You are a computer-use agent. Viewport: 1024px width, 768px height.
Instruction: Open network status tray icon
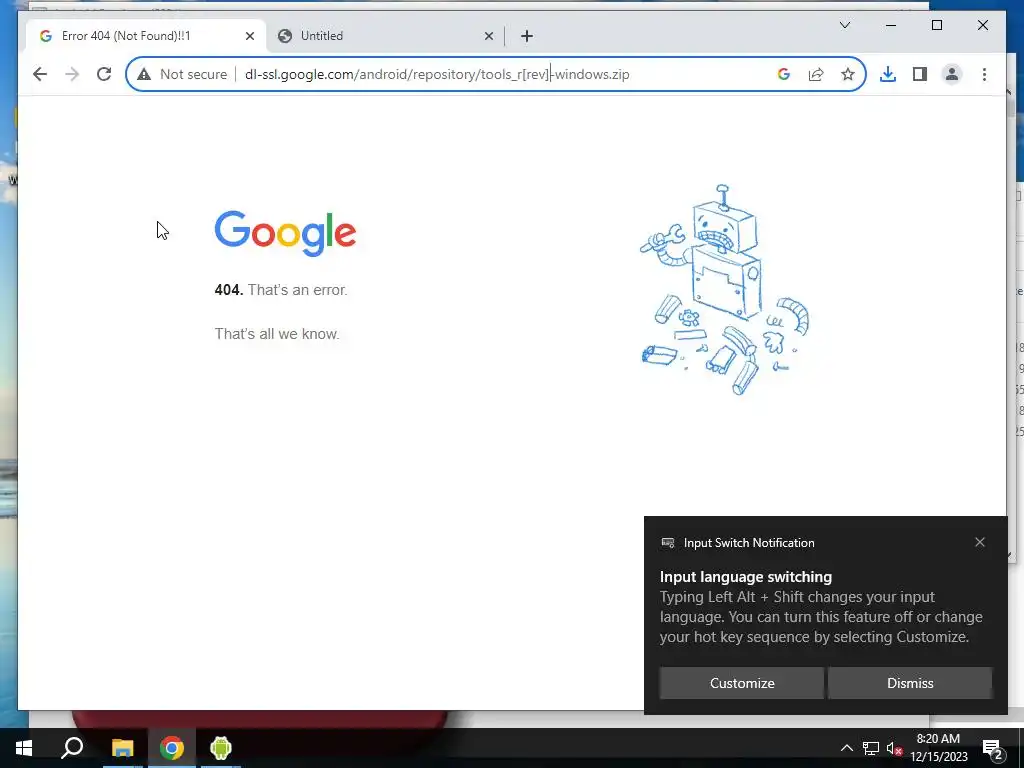tap(871, 748)
